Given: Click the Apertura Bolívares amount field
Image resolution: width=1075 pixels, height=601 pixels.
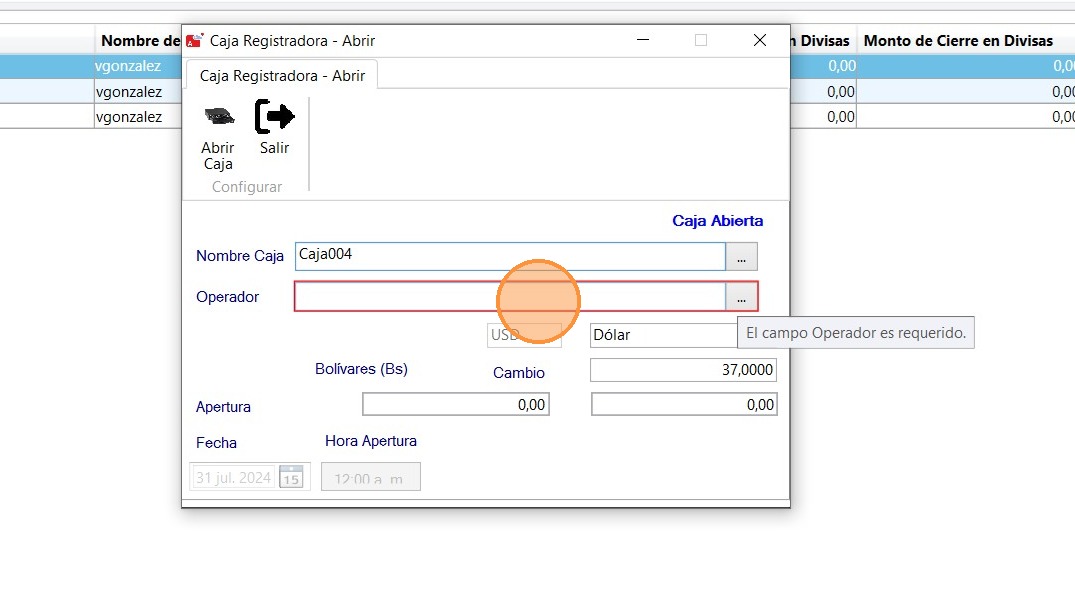Looking at the screenshot, I should pos(456,404).
